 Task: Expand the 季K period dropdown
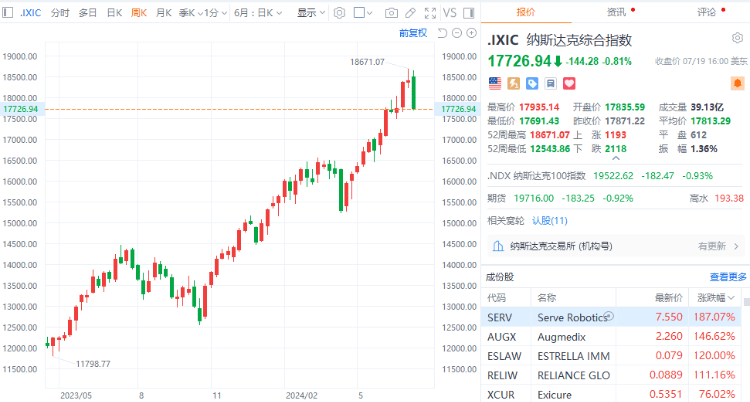(x=188, y=13)
